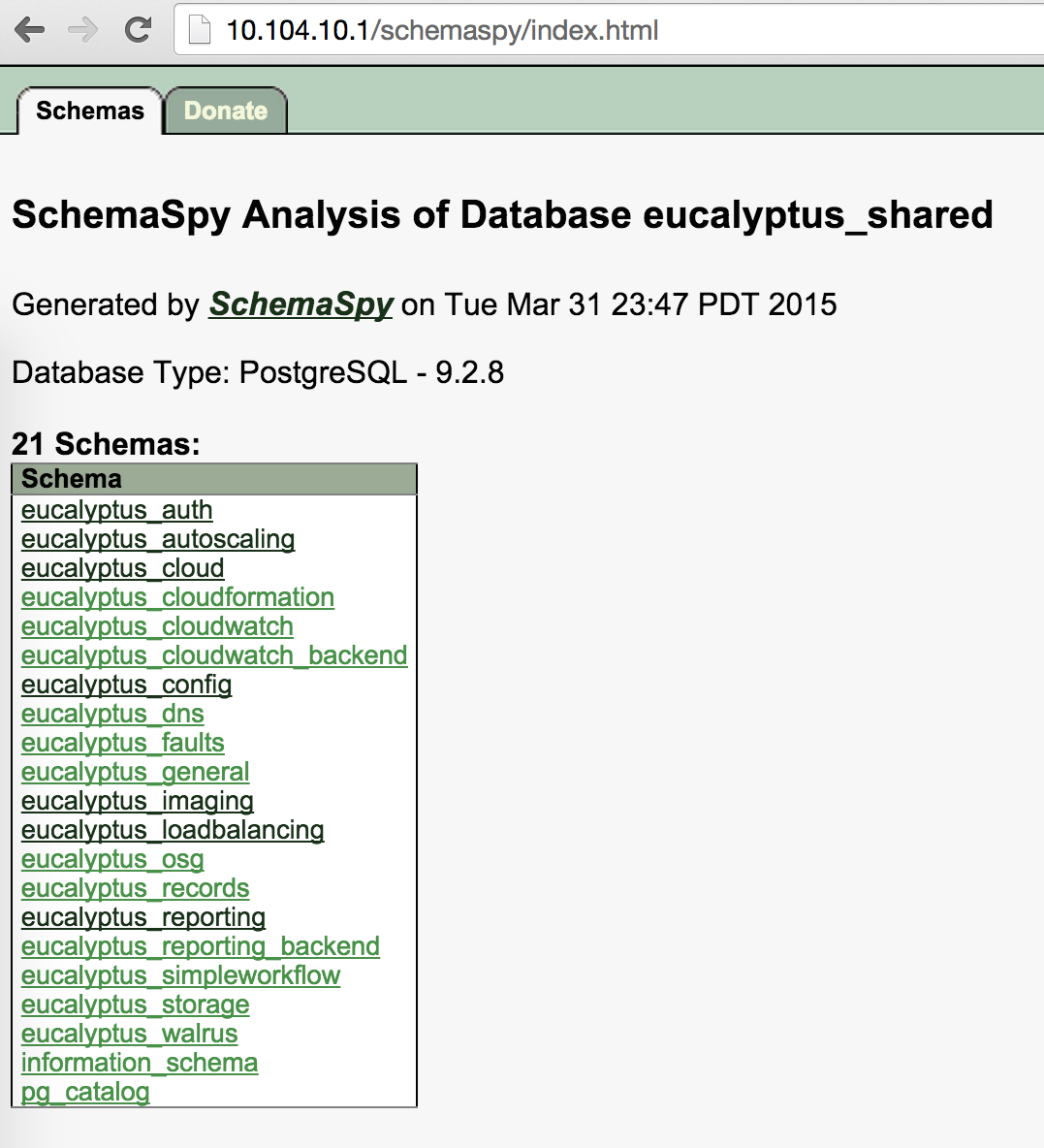Click the browser forward arrow
Viewport: 1044px width, 1148px height.
[x=82, y=30]
